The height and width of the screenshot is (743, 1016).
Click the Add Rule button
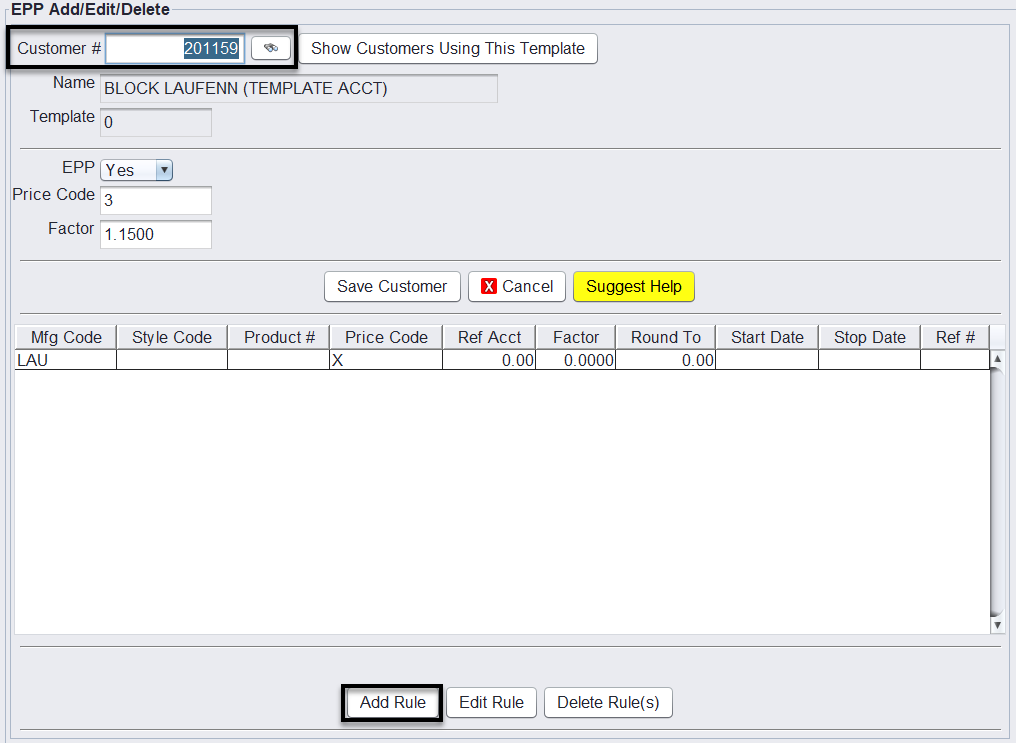(392, 703)
